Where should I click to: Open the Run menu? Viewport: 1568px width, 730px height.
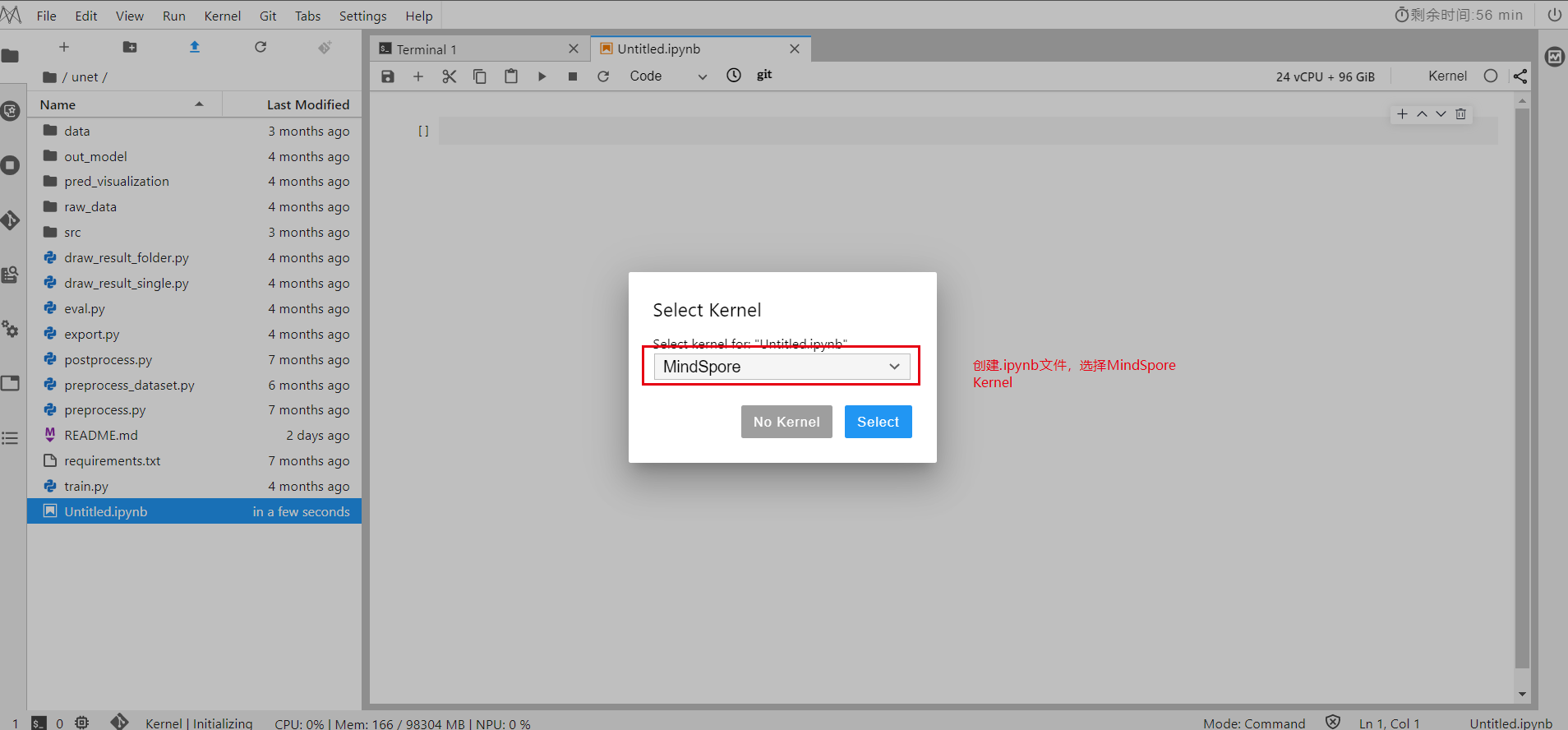pos(174,16)
